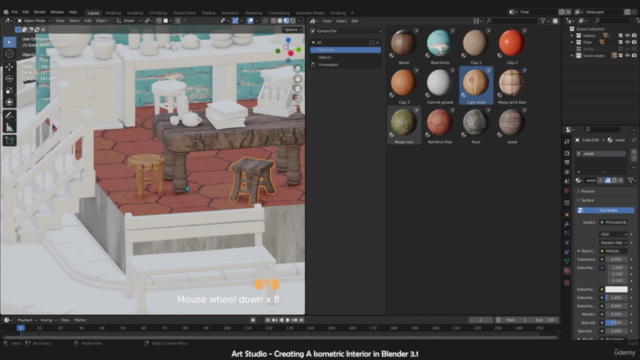The height and width of the screenshot is (360, 640).
Task: Open the Principled BSDF surface shader button
Action: (x=613, y=222)
